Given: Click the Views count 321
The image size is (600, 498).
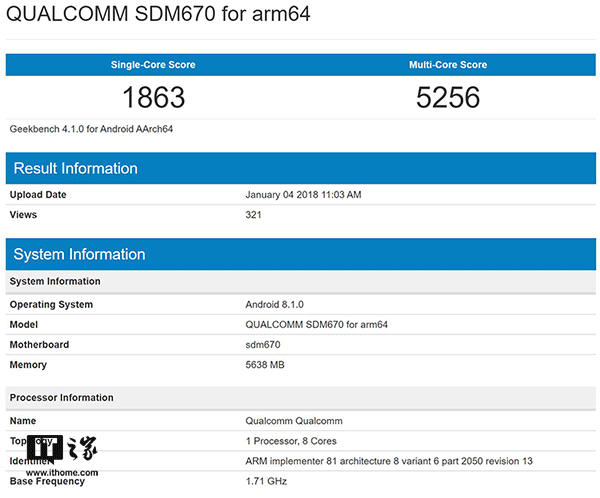Looking at the screenshot, I should coord(253,214).
